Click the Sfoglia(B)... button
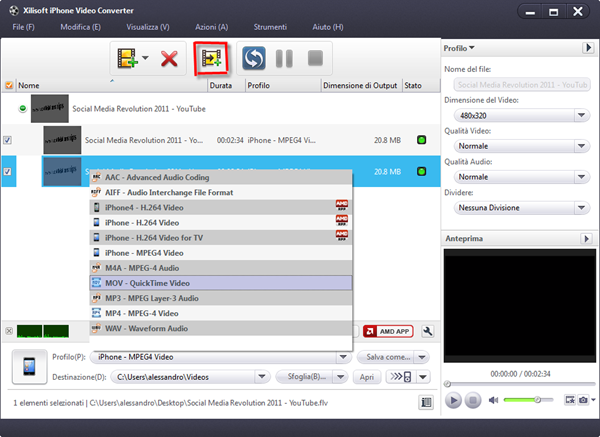600x437 pixels. tap(304, 377)
